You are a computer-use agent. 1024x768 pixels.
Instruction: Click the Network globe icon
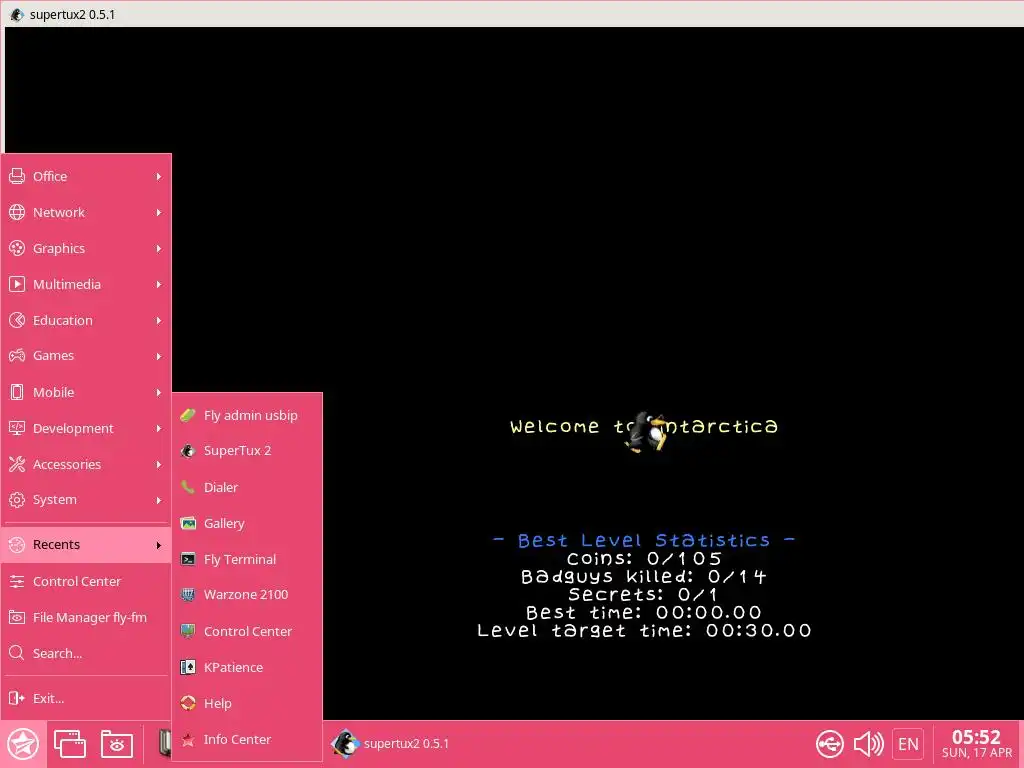[x=17, y=212]
